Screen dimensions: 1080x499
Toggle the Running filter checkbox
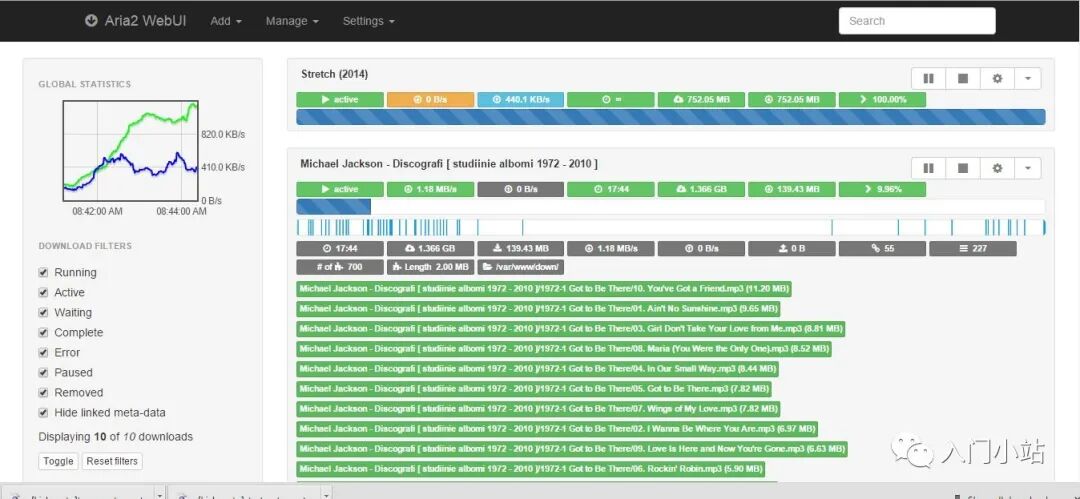click(43, 272)
